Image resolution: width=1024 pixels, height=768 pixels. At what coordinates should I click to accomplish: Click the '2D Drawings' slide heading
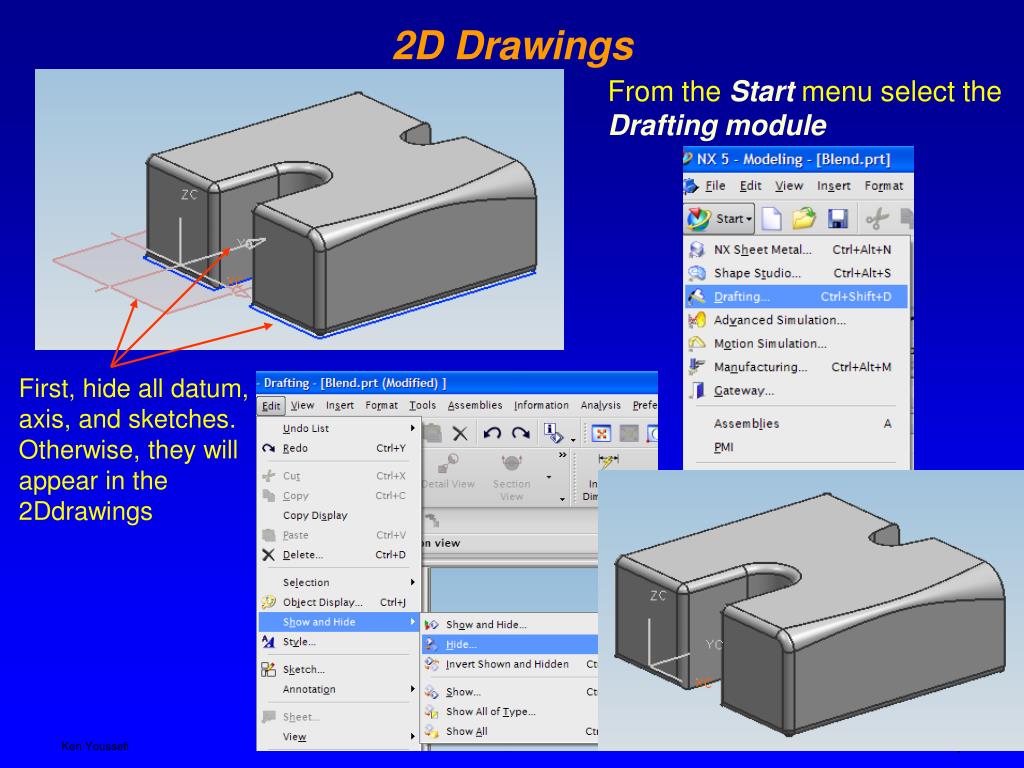coord(513,46)
